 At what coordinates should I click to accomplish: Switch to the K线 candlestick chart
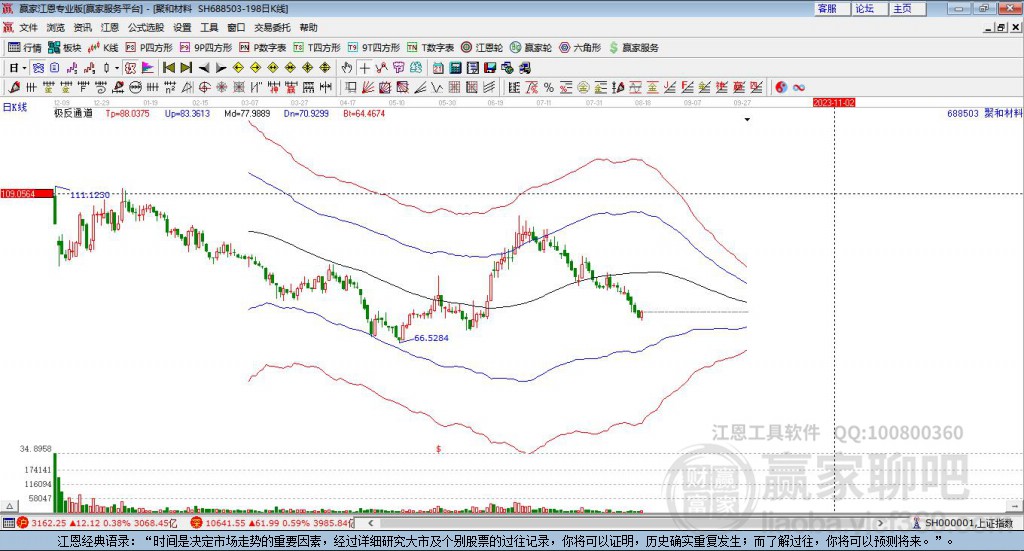[x=103, y=48]
